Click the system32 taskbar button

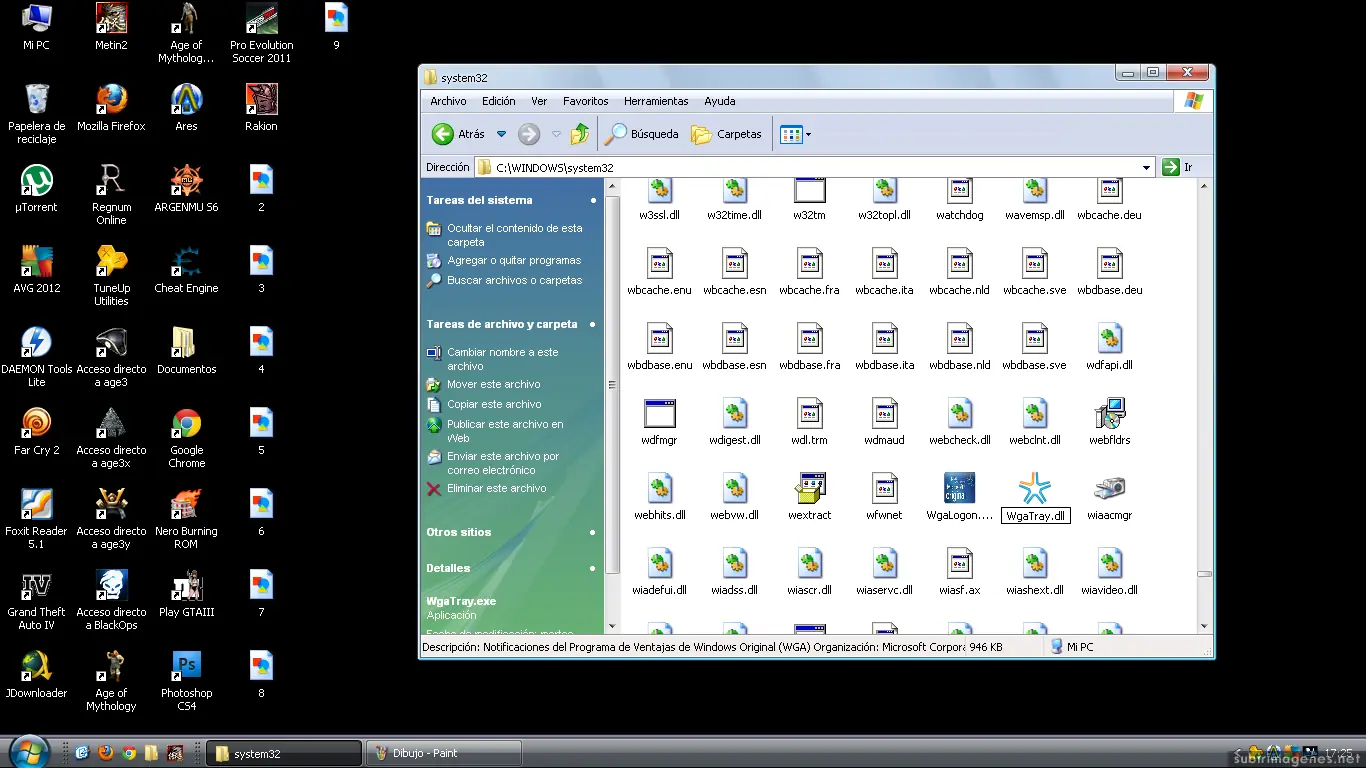(284, 753)
